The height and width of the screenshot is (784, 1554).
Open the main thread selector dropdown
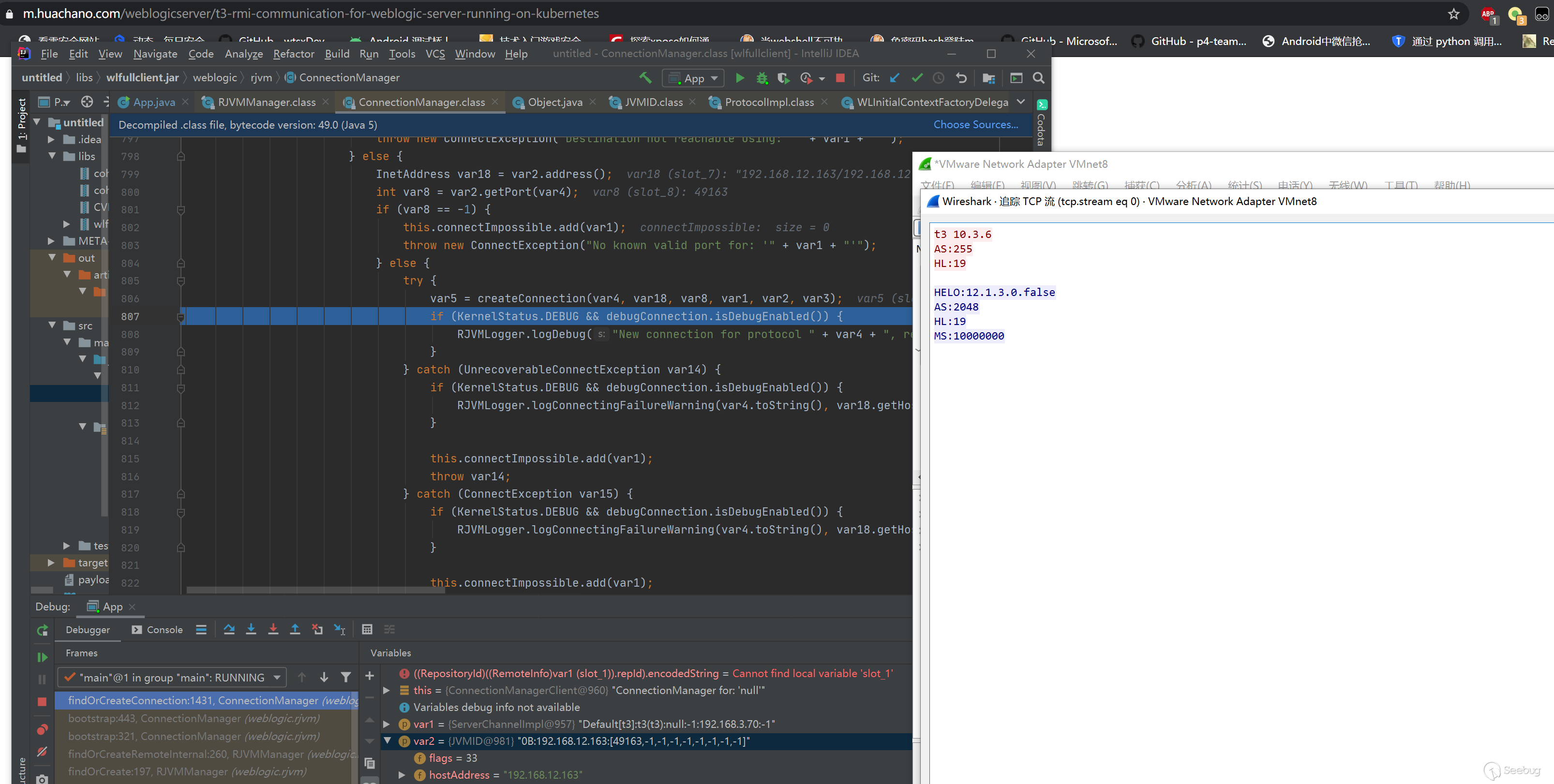click(x=171, y=677)
